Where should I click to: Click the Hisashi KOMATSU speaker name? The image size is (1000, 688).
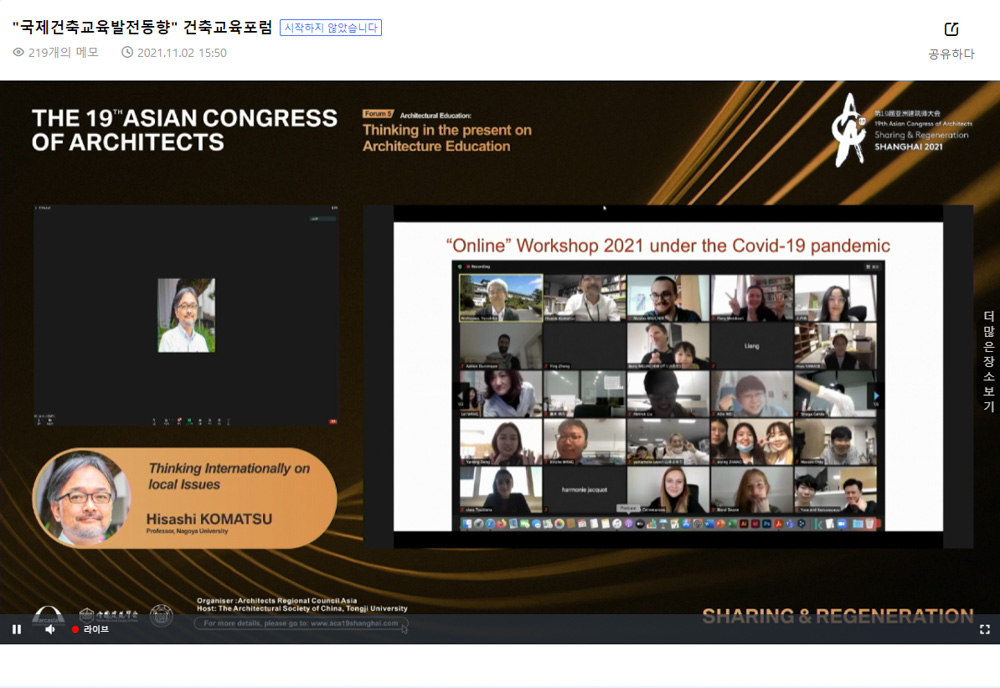(209, 519)
